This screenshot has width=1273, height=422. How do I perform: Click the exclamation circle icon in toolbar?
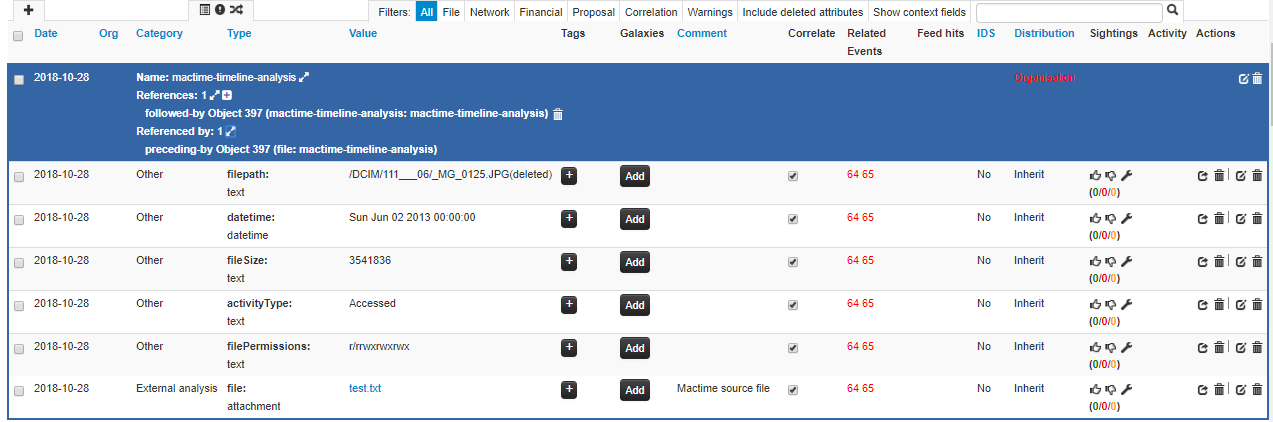(220, 10)
